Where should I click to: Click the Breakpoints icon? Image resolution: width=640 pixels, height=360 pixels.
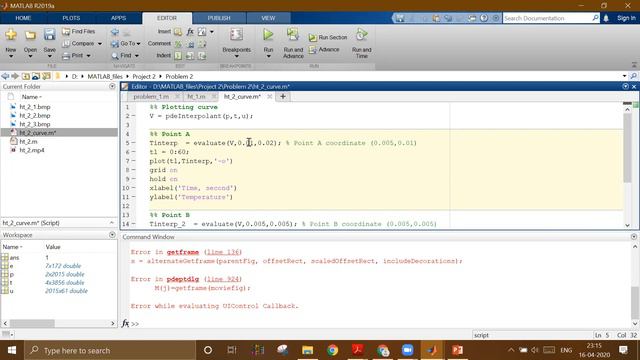[236, 35]
